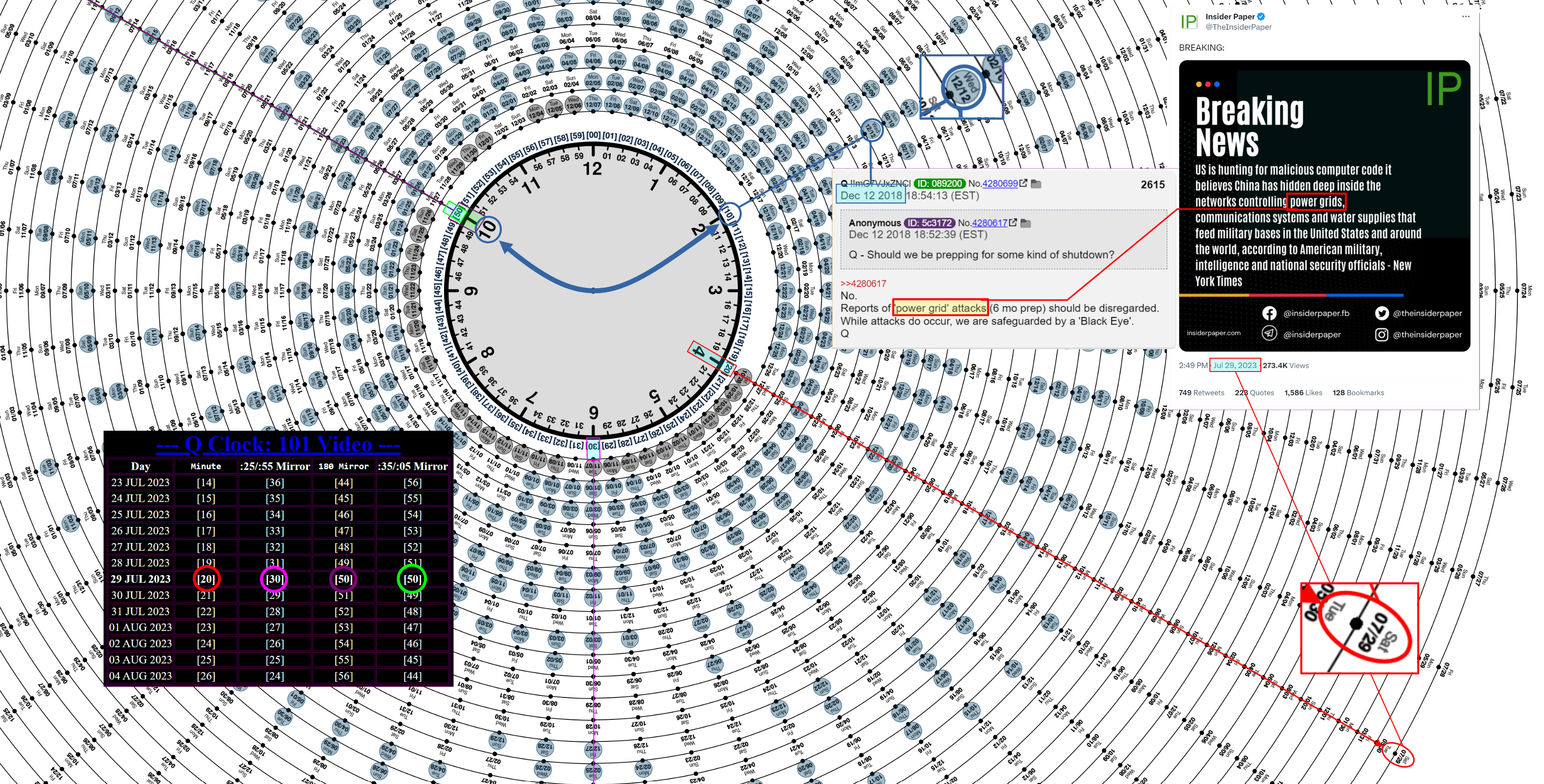The width and height of the screenshot is (1544, 784).
Task: Click post number 2615 label
Action: [1152, 185]
